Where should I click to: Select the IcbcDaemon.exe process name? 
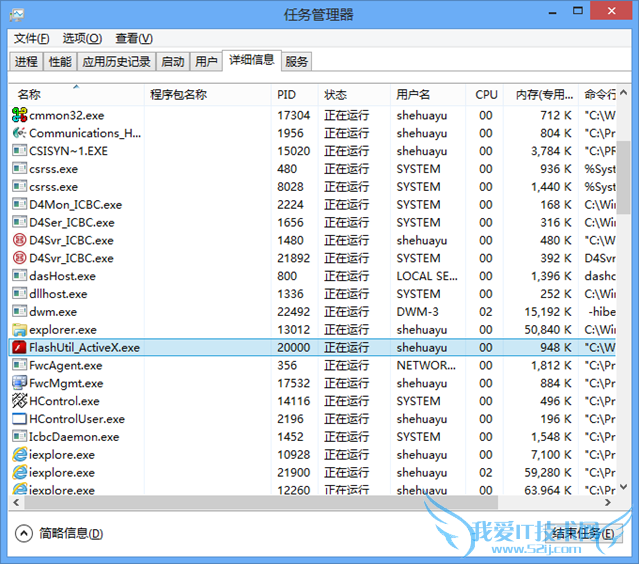[x=74, y=437]
